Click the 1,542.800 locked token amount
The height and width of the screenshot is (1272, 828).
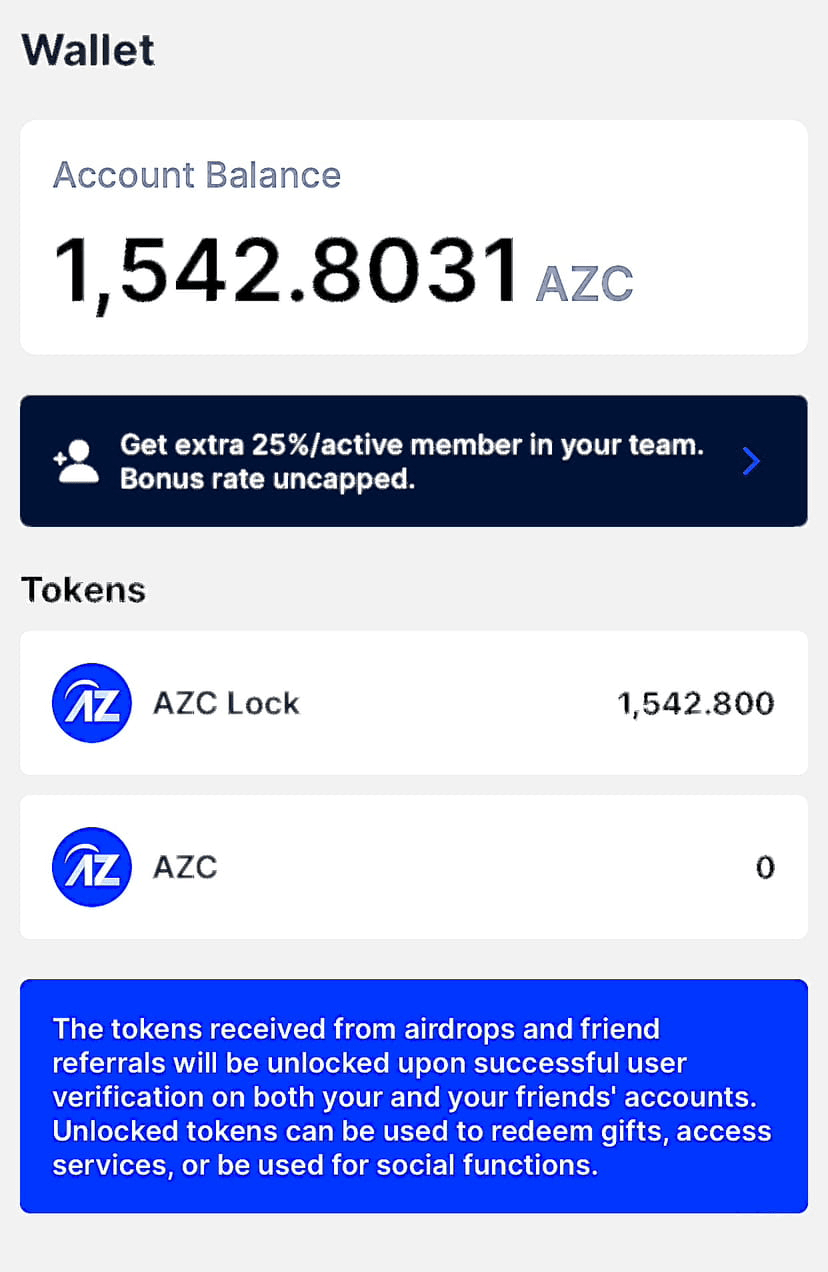(x=696, y=704)
